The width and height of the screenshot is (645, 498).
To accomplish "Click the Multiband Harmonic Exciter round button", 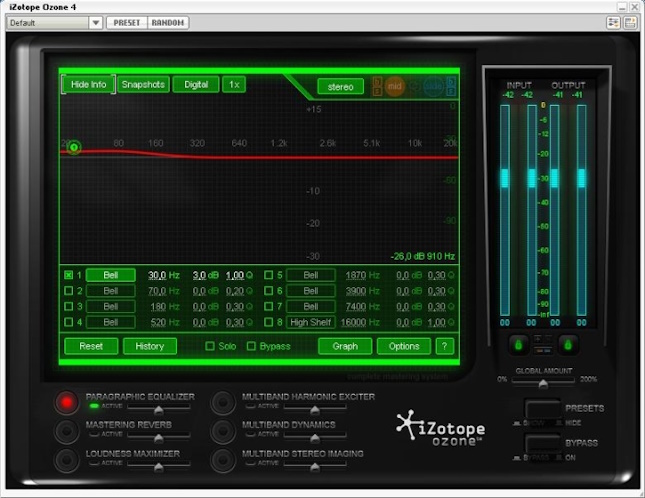I will tap(223, 402).
